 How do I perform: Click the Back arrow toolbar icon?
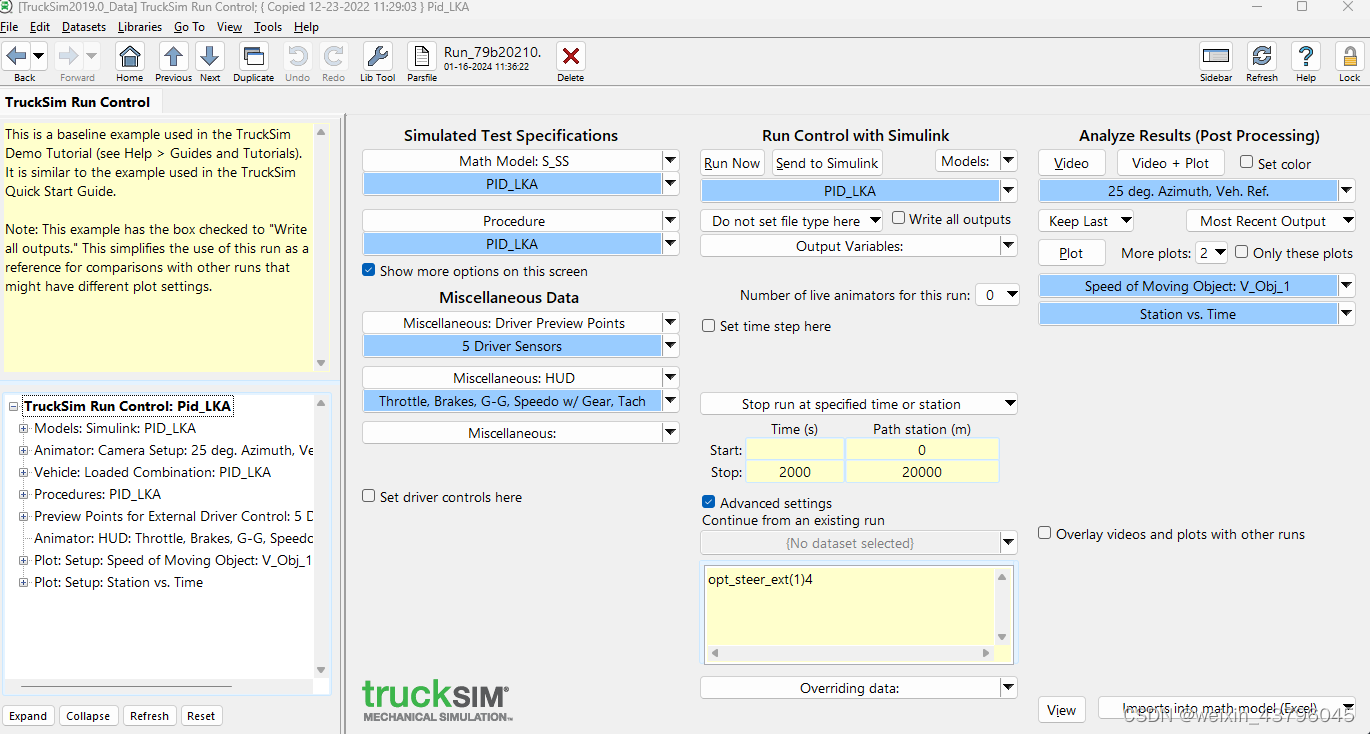[x=17, y=56]
